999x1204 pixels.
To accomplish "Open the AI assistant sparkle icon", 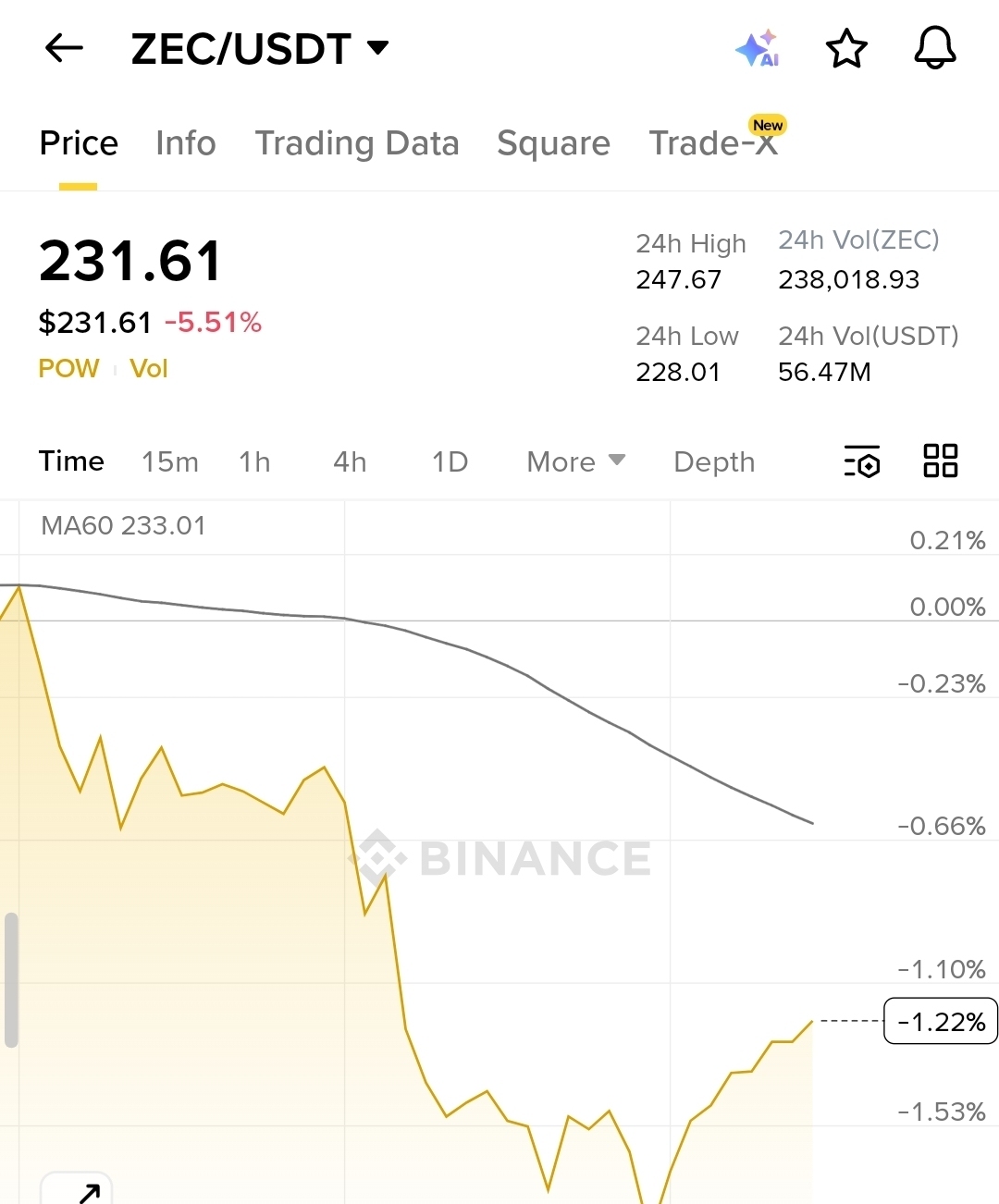I will [x=757, y=48].
